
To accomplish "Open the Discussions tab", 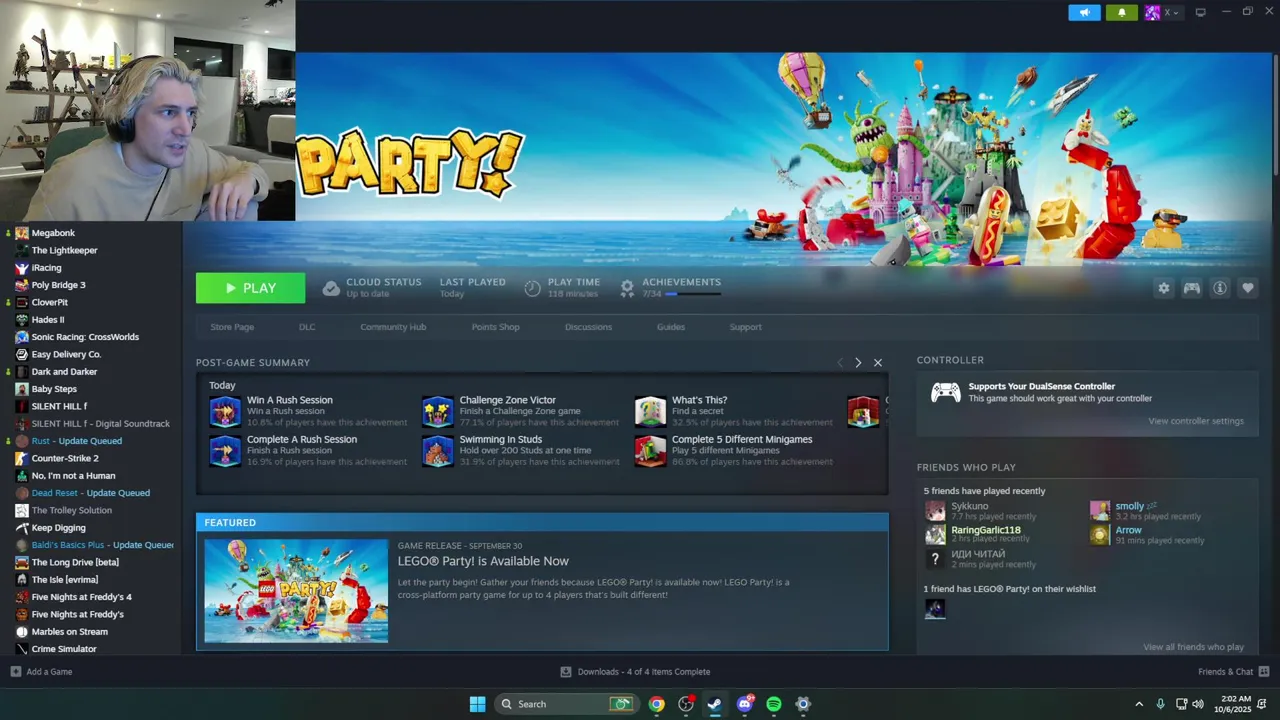I will (588, 327).
